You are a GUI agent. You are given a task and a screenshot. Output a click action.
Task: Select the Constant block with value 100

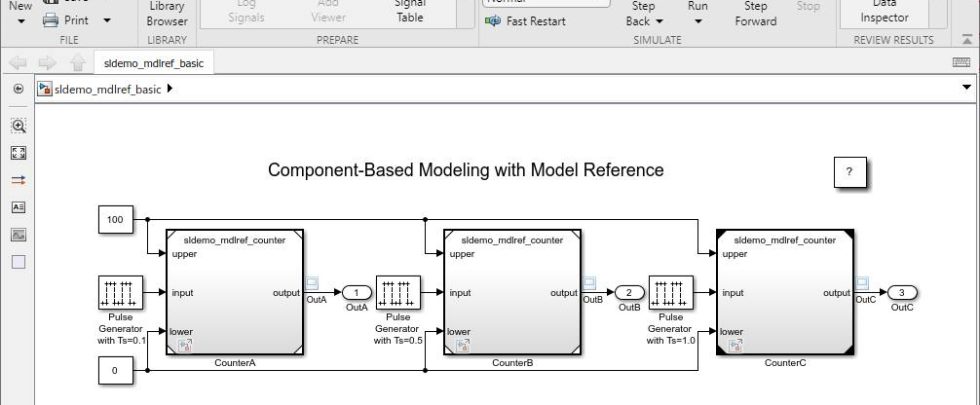click(x=116, y=219)
